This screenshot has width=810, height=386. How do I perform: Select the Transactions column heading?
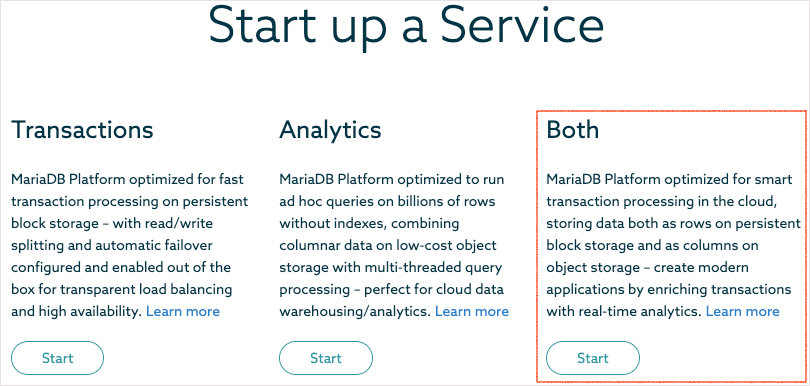tap(82, 129)
